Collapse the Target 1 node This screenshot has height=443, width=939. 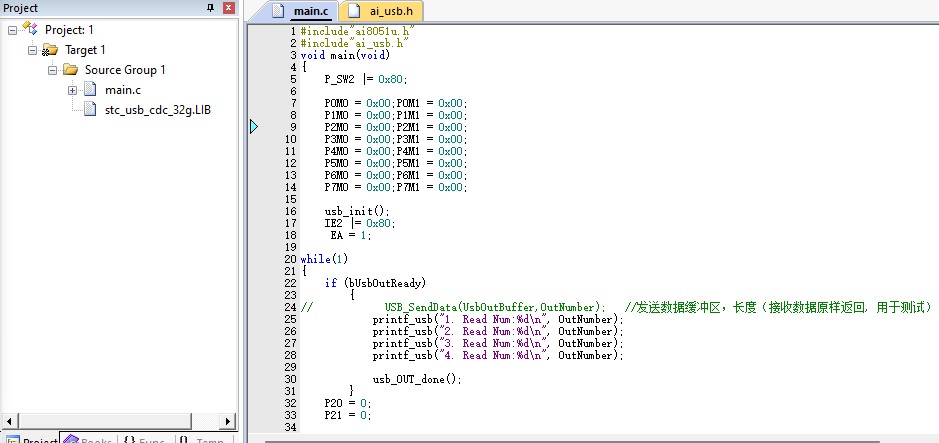pyautogui.click(x=32, y=50)
